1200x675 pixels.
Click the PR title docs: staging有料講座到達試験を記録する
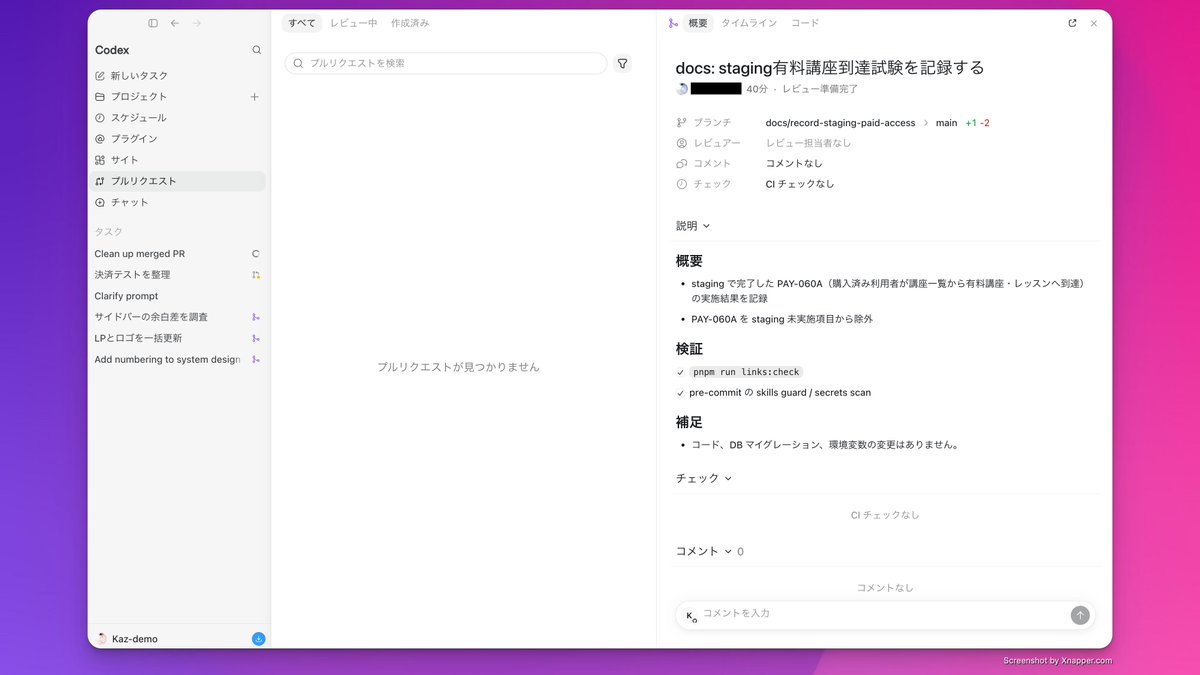point(830,68)
